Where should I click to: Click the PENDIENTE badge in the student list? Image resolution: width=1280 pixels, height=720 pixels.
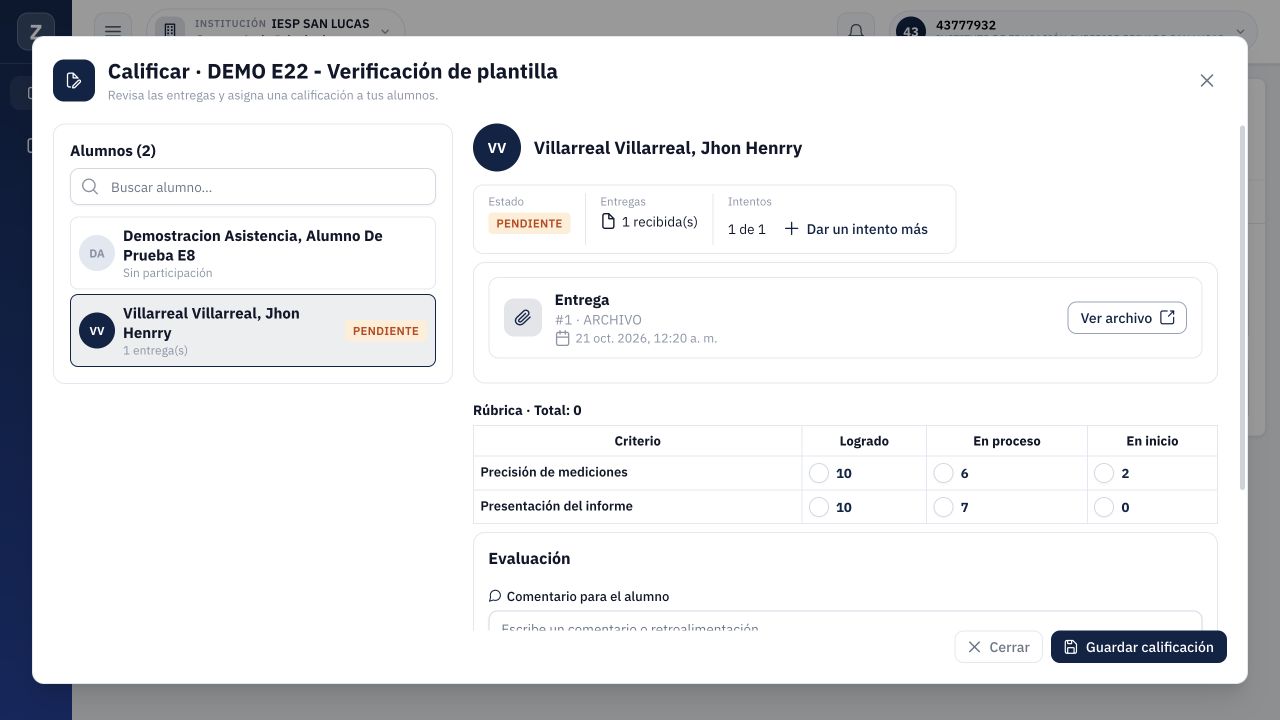pos(386,331)
